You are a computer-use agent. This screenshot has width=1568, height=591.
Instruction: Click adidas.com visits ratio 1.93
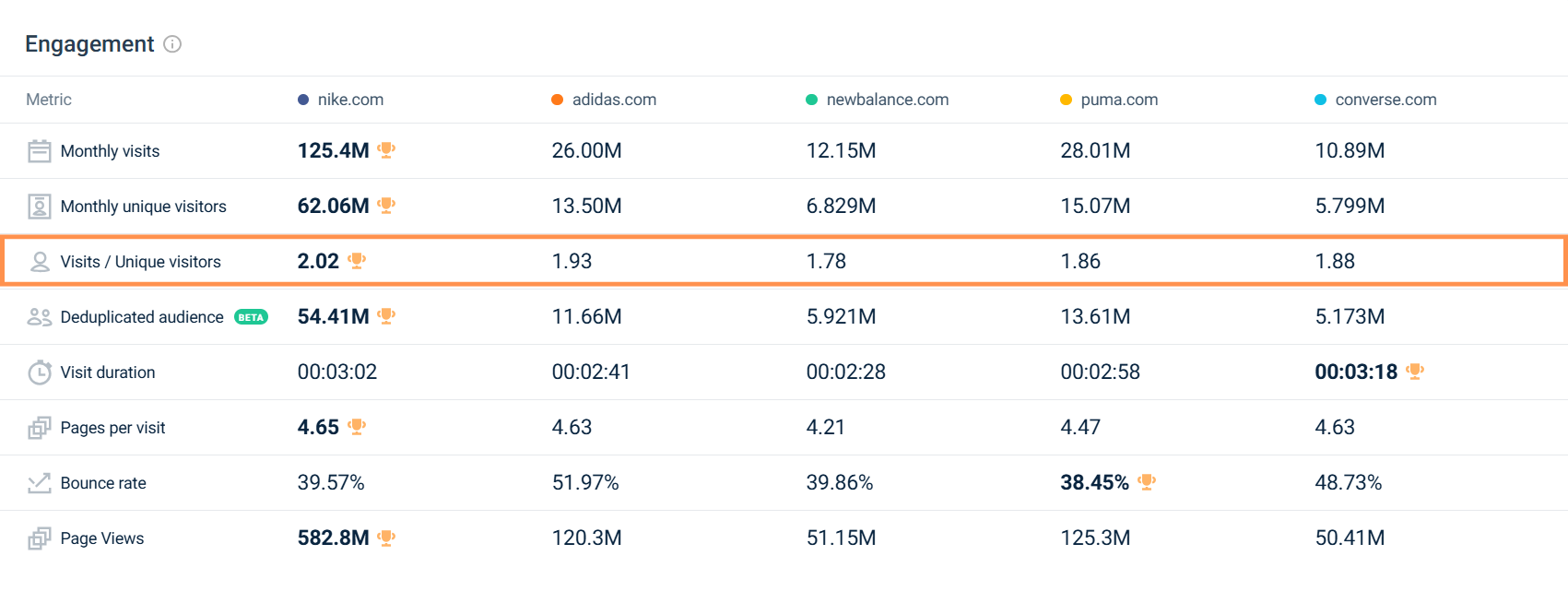[x=572, y=261]
